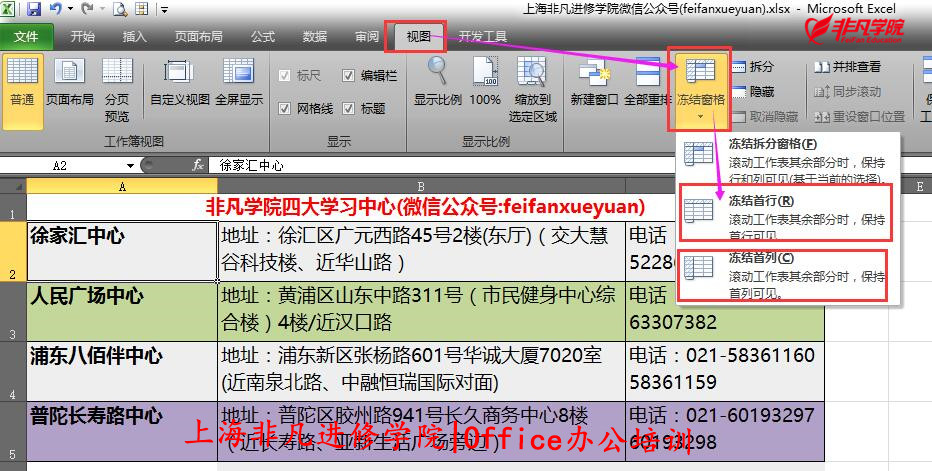Click 新建窗口 new window icon
The height and width of the screenshot is (471, 932).
tap(594, 83)
